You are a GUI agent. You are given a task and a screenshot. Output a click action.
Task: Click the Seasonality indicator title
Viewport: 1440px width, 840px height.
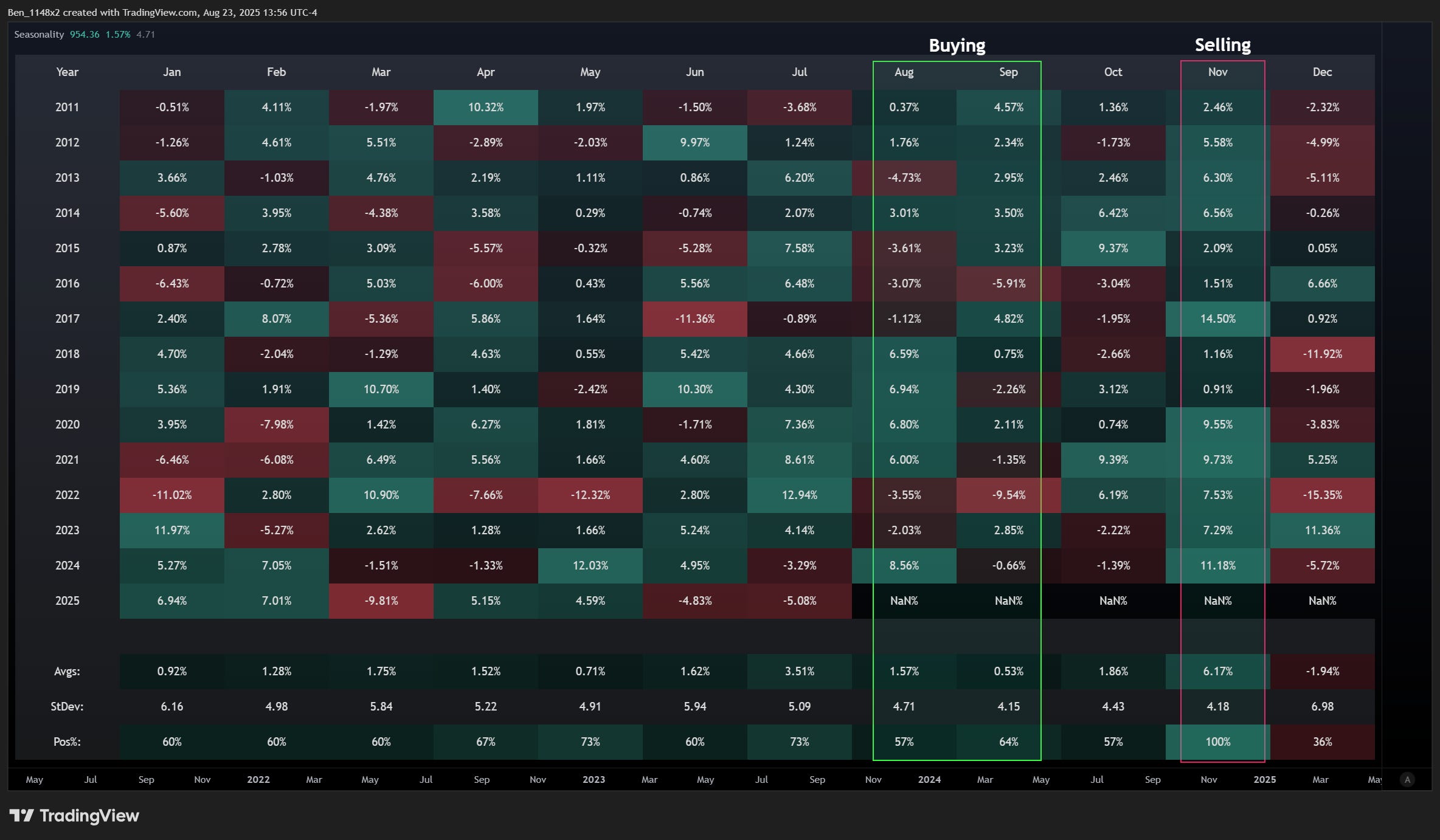coord(39,35)
